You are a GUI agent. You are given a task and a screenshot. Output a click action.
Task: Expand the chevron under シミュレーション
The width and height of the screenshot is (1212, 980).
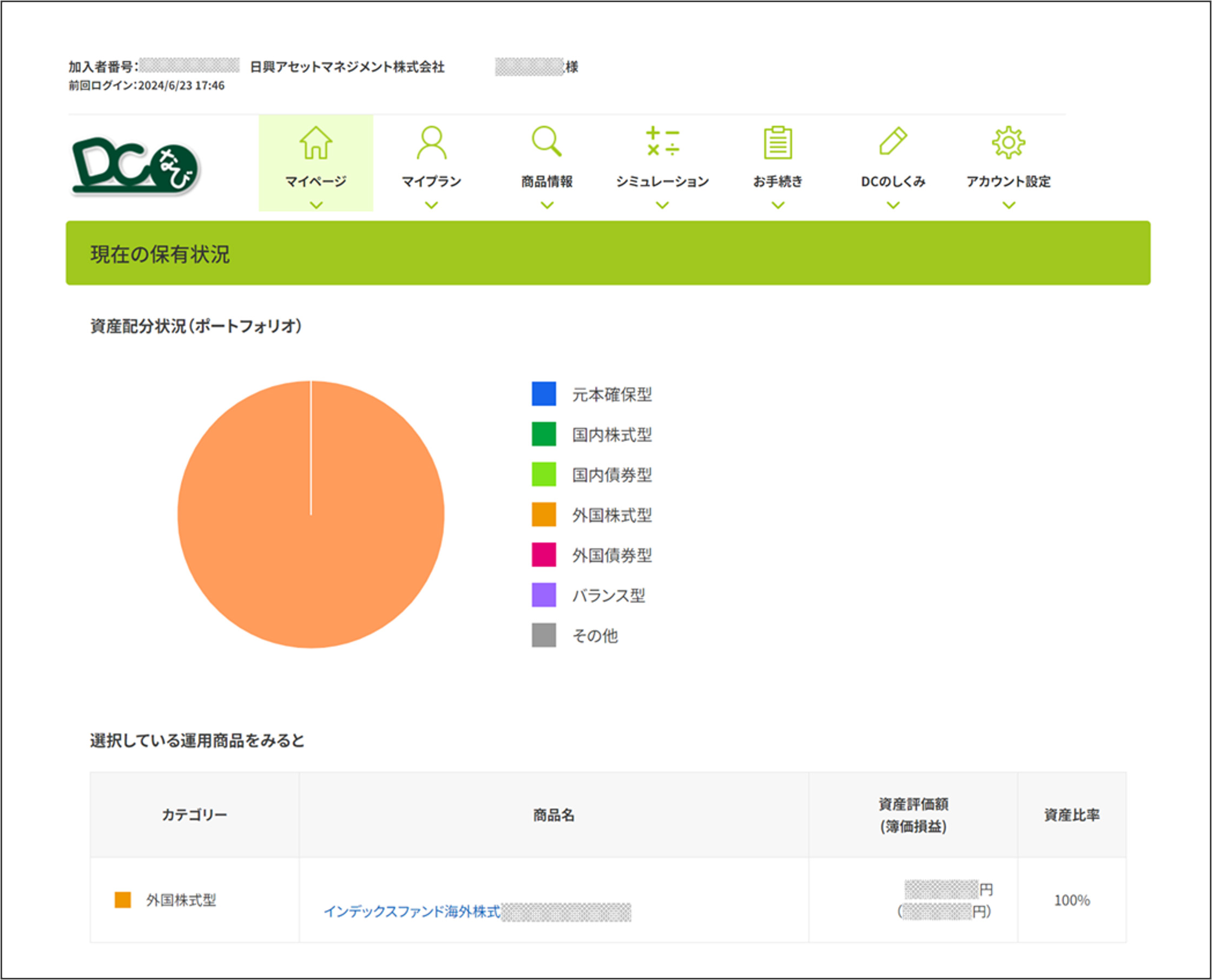coord(662,205)
